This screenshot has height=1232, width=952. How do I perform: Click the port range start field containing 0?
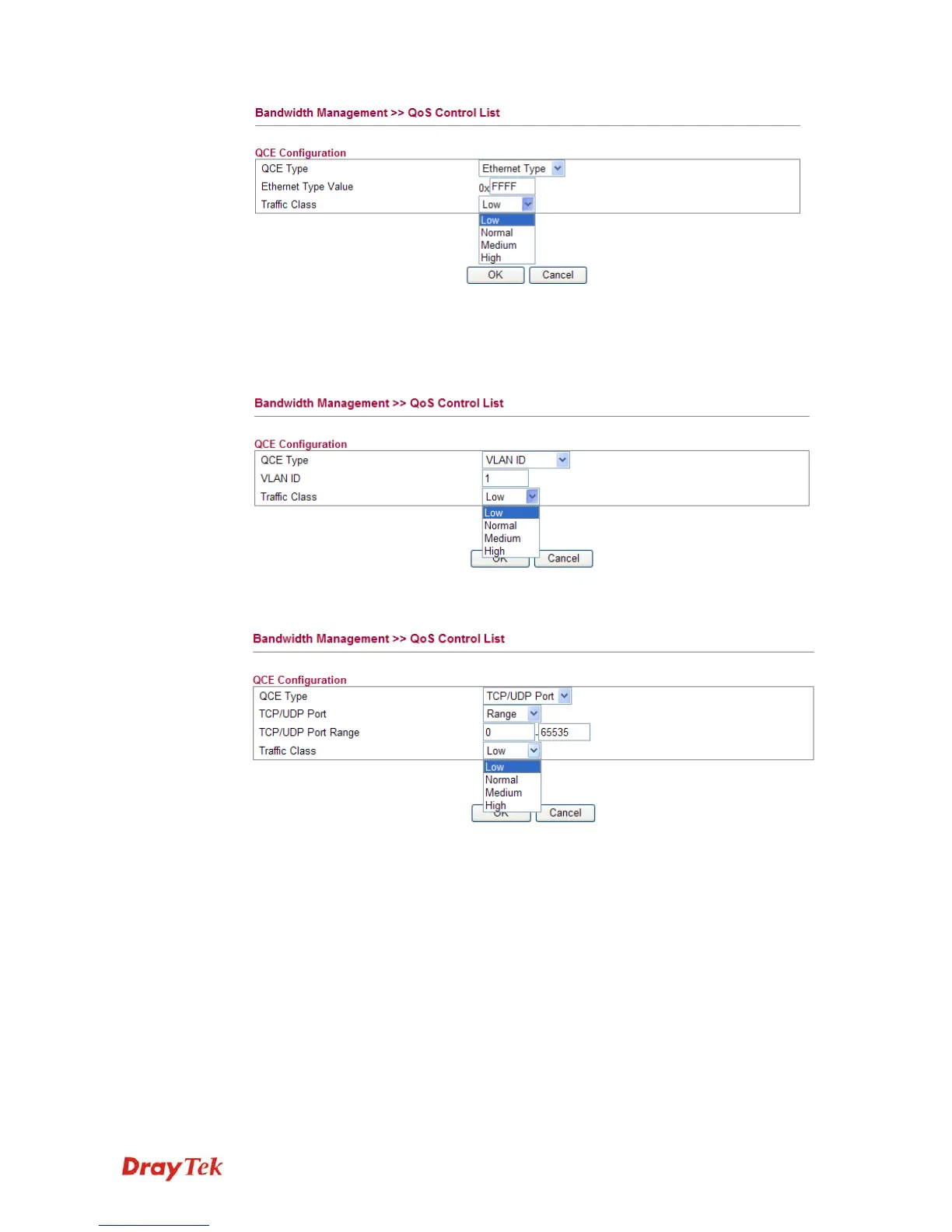(x=509, y=733)
